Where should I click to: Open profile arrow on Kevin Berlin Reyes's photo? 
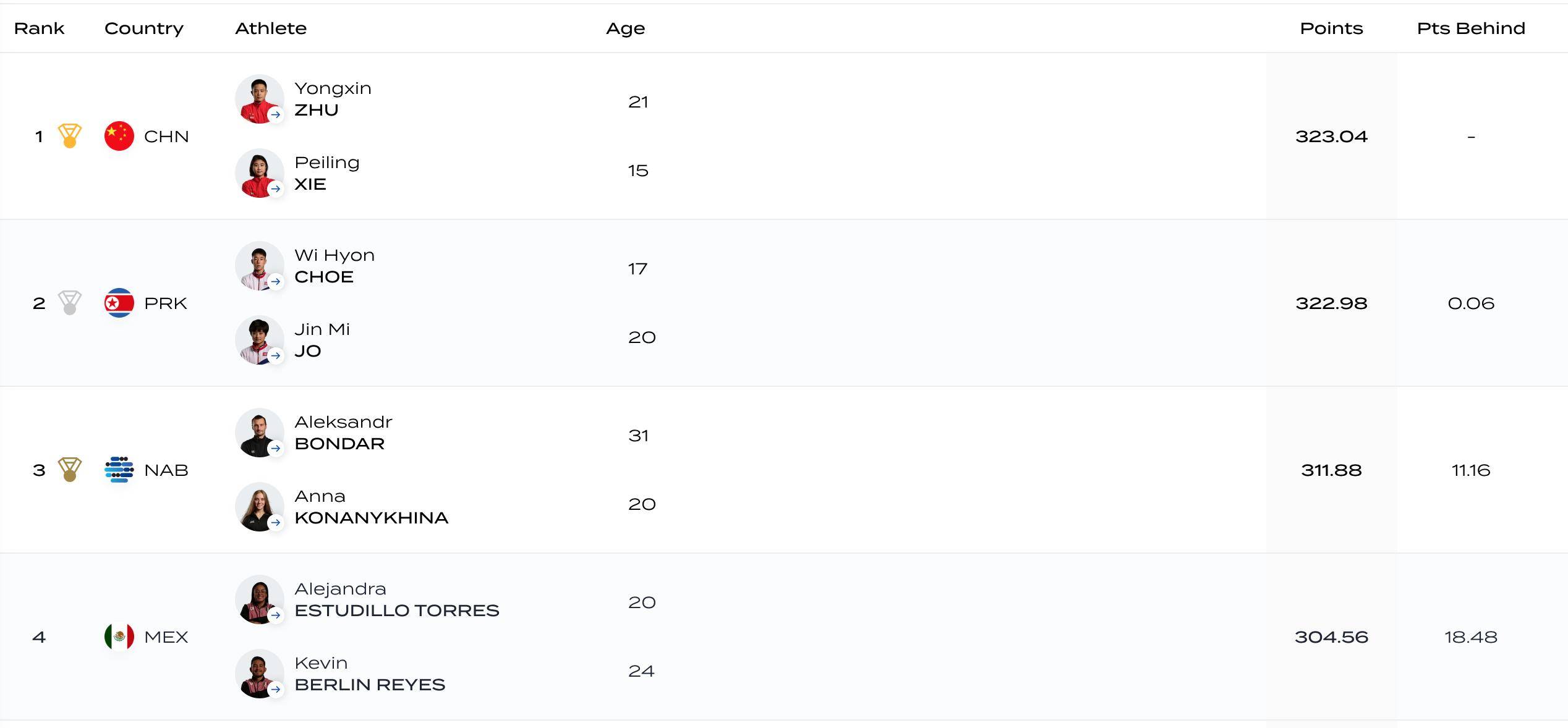276,690
